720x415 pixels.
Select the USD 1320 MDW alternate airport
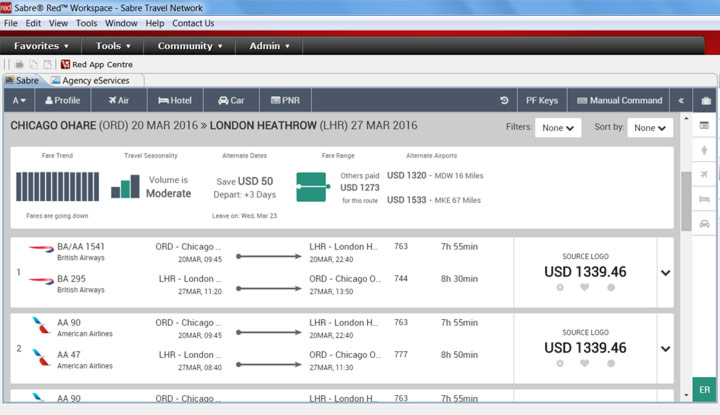click(435, 176)
